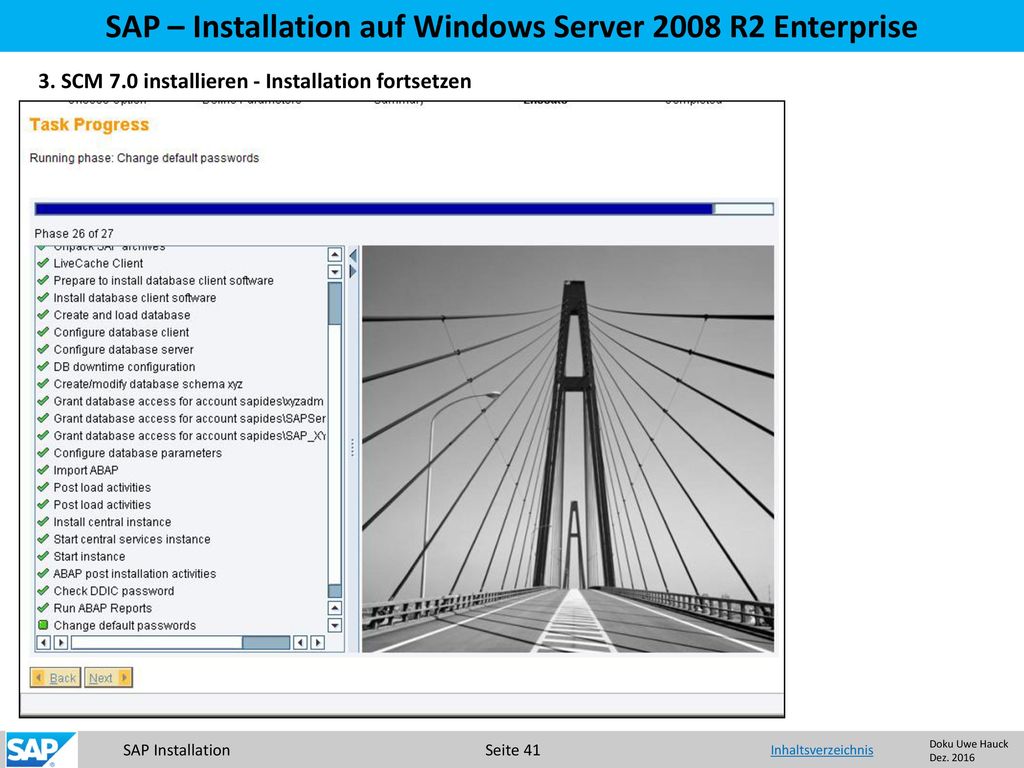Image resolution: width=1024 pixels, height=768 pixels.
Task: Select Prepare to install database client software
Action: (x=163, y=280)
